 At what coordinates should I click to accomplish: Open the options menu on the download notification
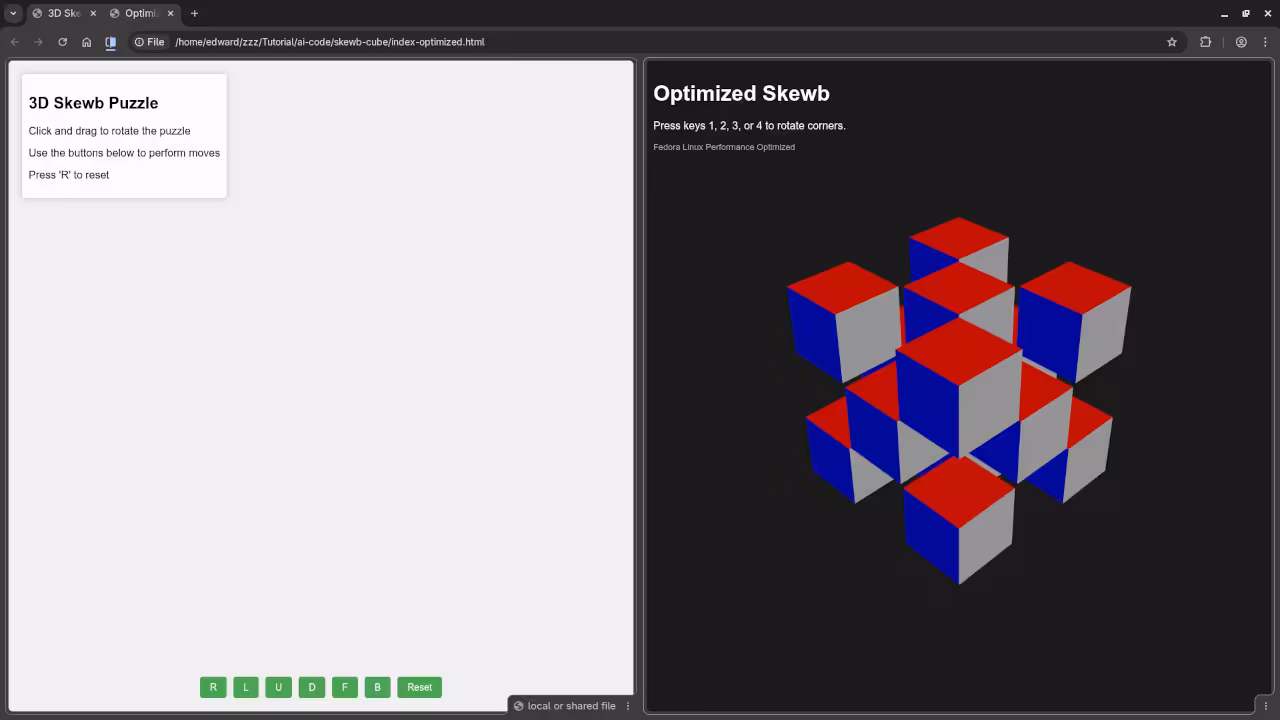click(x=628, y=706)
